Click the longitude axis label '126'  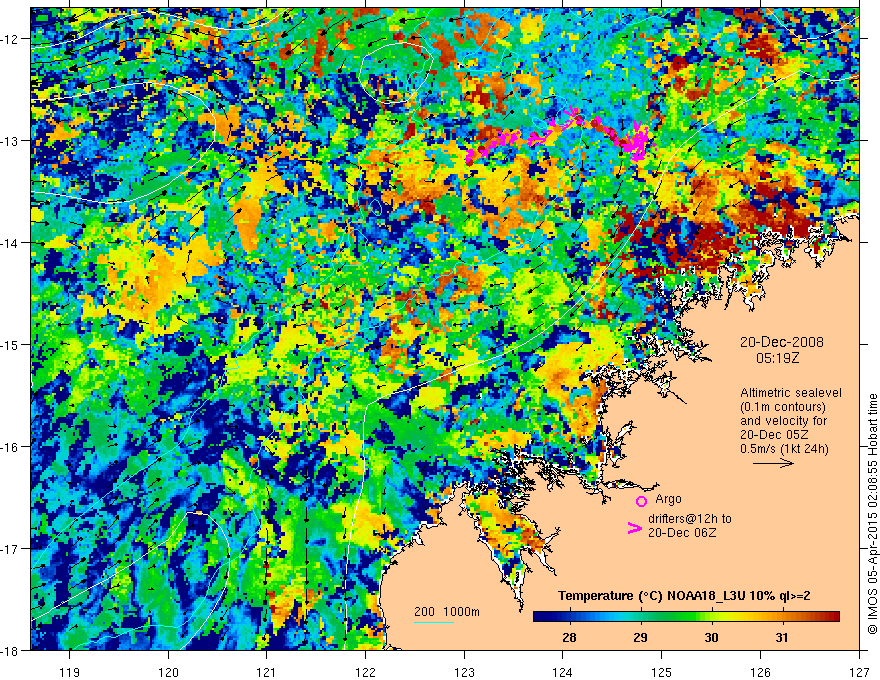[760, 673]
